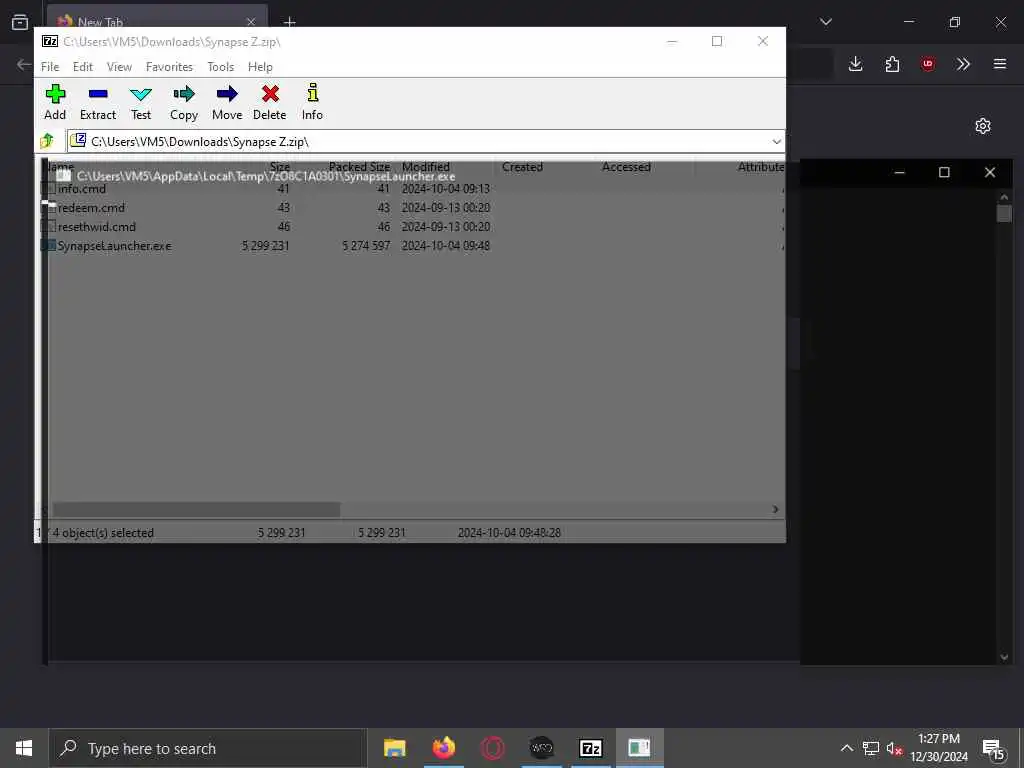Open the Help menu
Screen dimensions: 1024x768
[x=260, y=67]
